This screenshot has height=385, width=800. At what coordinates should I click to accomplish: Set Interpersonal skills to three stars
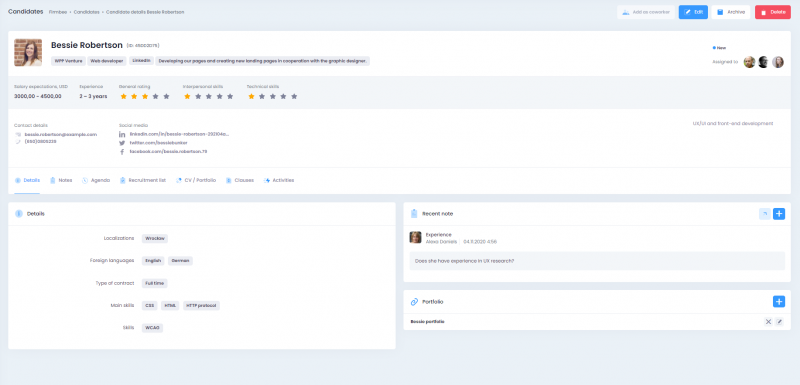click(x=208, y=96)
